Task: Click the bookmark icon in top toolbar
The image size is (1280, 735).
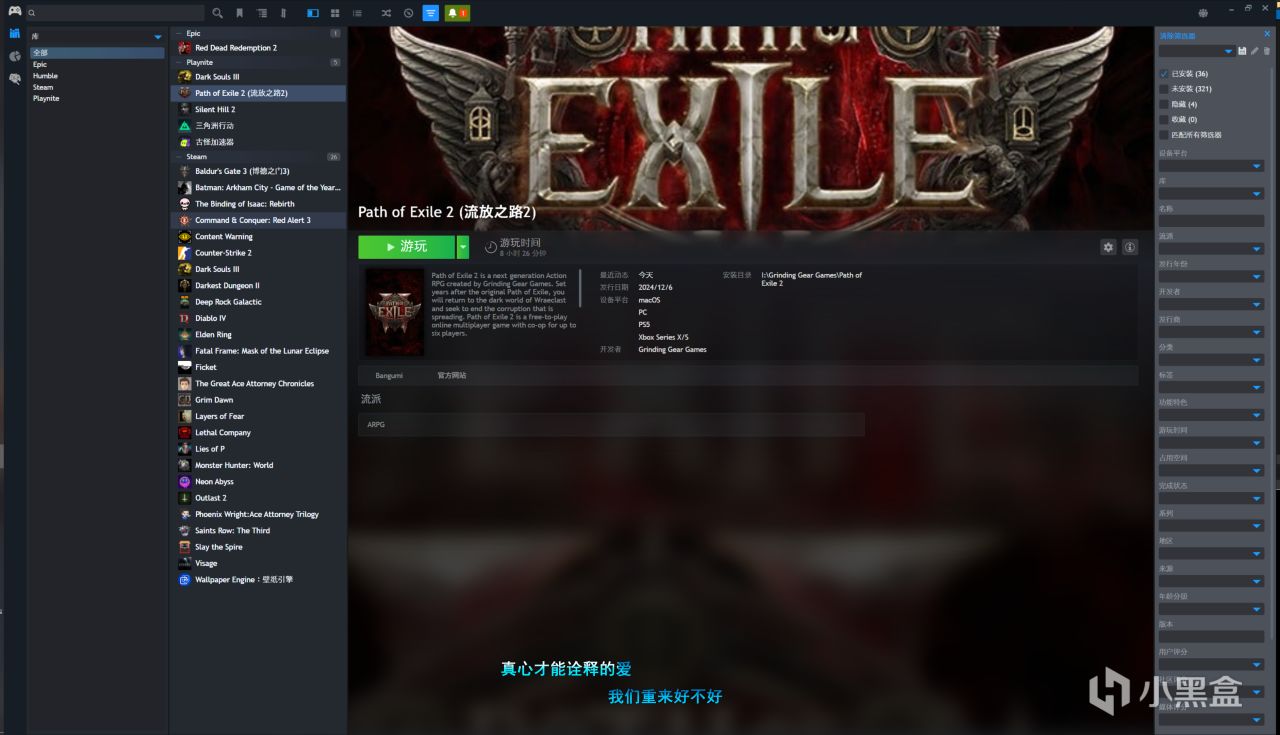Action: [239, 13]
